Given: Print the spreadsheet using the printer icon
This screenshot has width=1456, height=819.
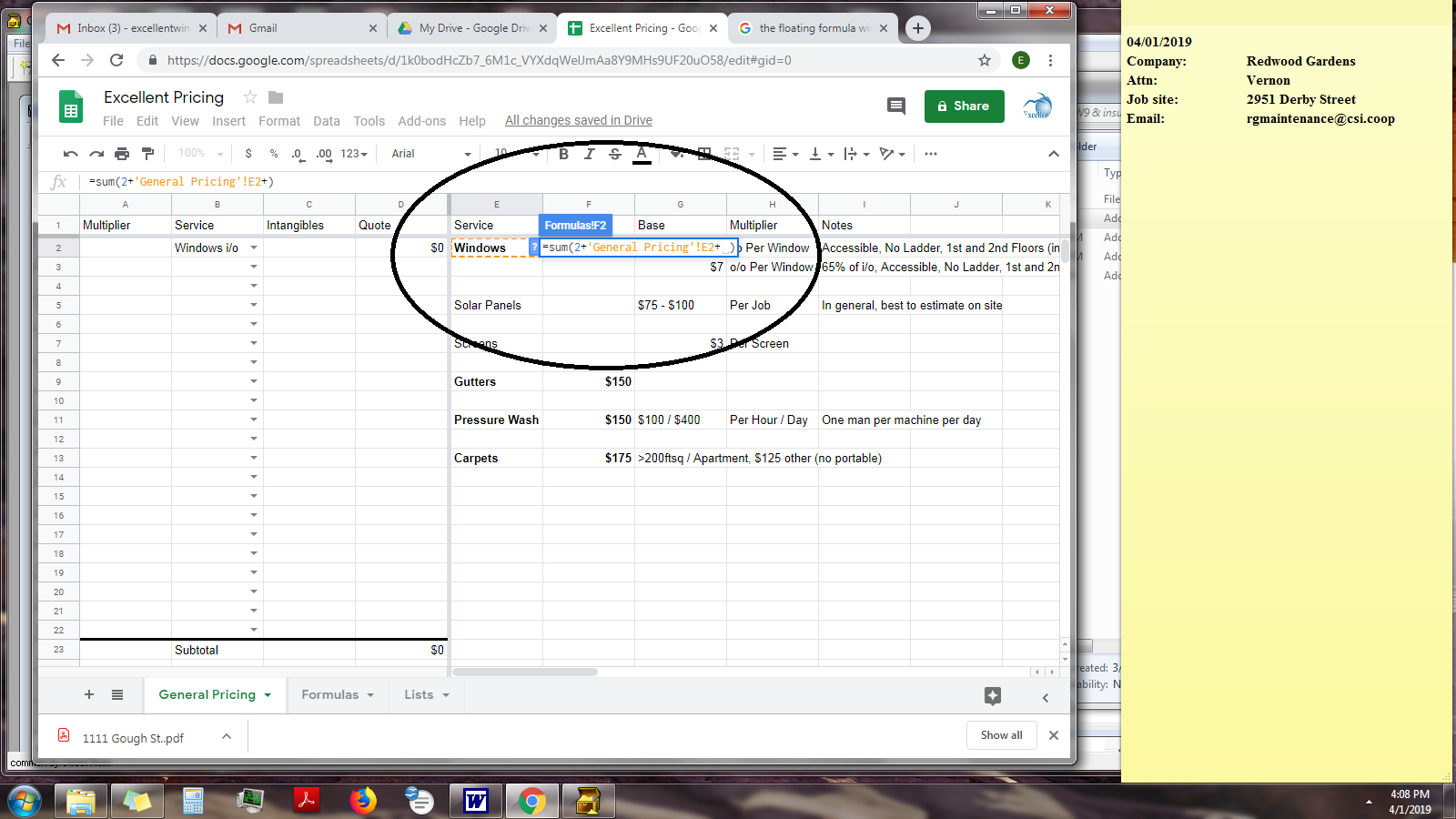Looking at the screenshot, I should (x=122, y=154).
